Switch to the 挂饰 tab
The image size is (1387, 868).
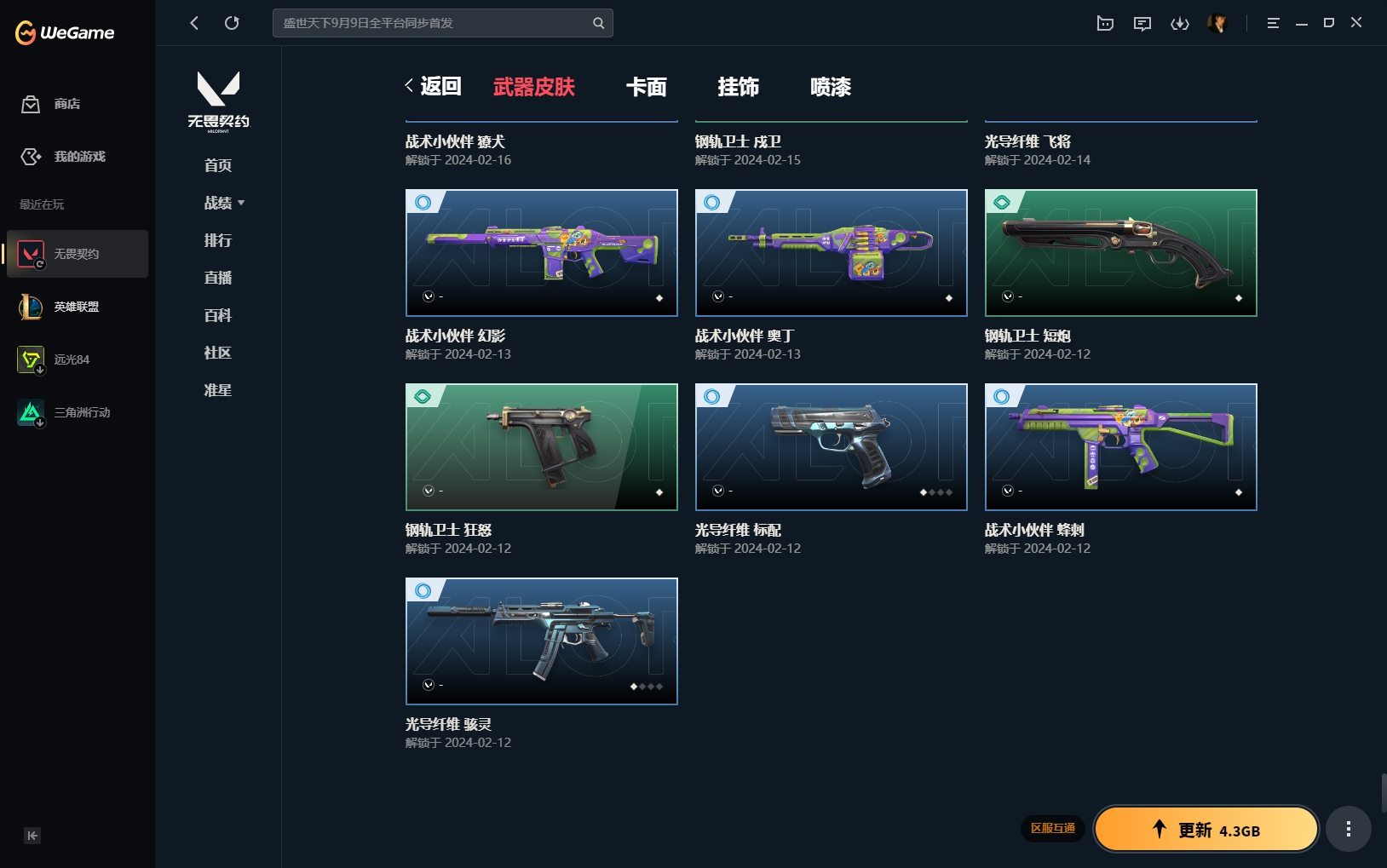tap(739, 87)
